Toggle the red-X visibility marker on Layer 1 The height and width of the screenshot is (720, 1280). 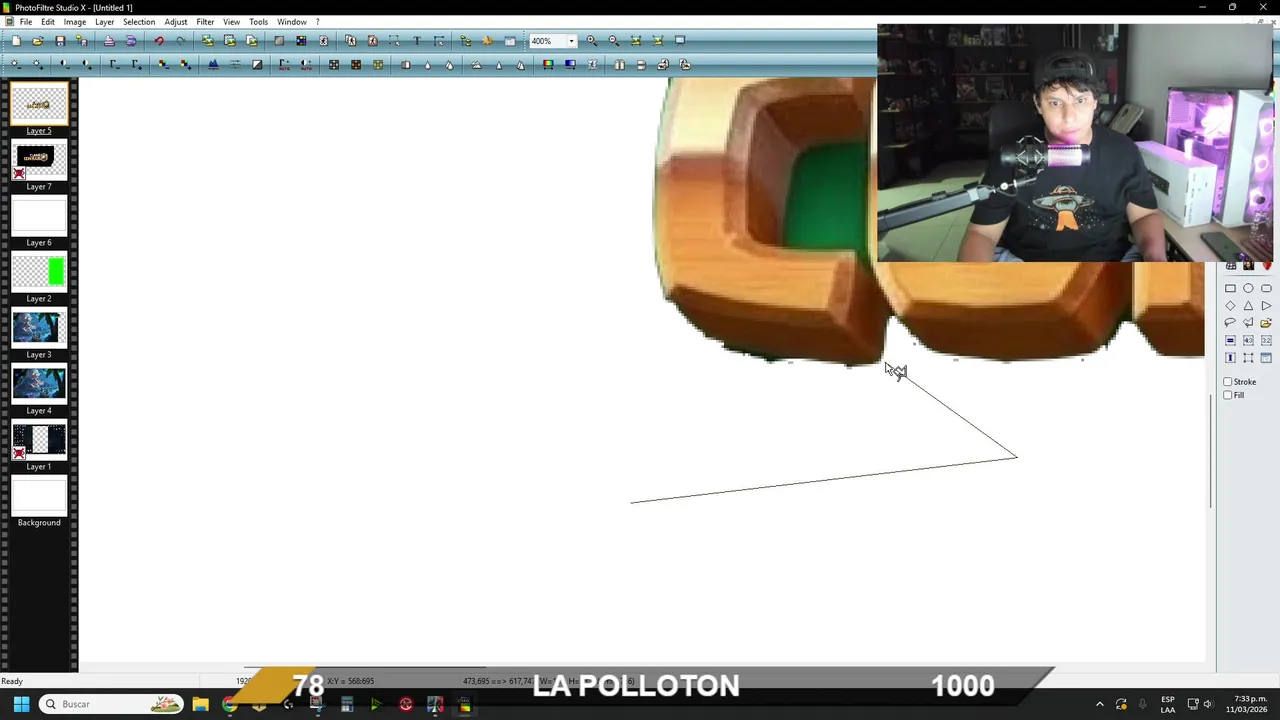pos(19,454)
